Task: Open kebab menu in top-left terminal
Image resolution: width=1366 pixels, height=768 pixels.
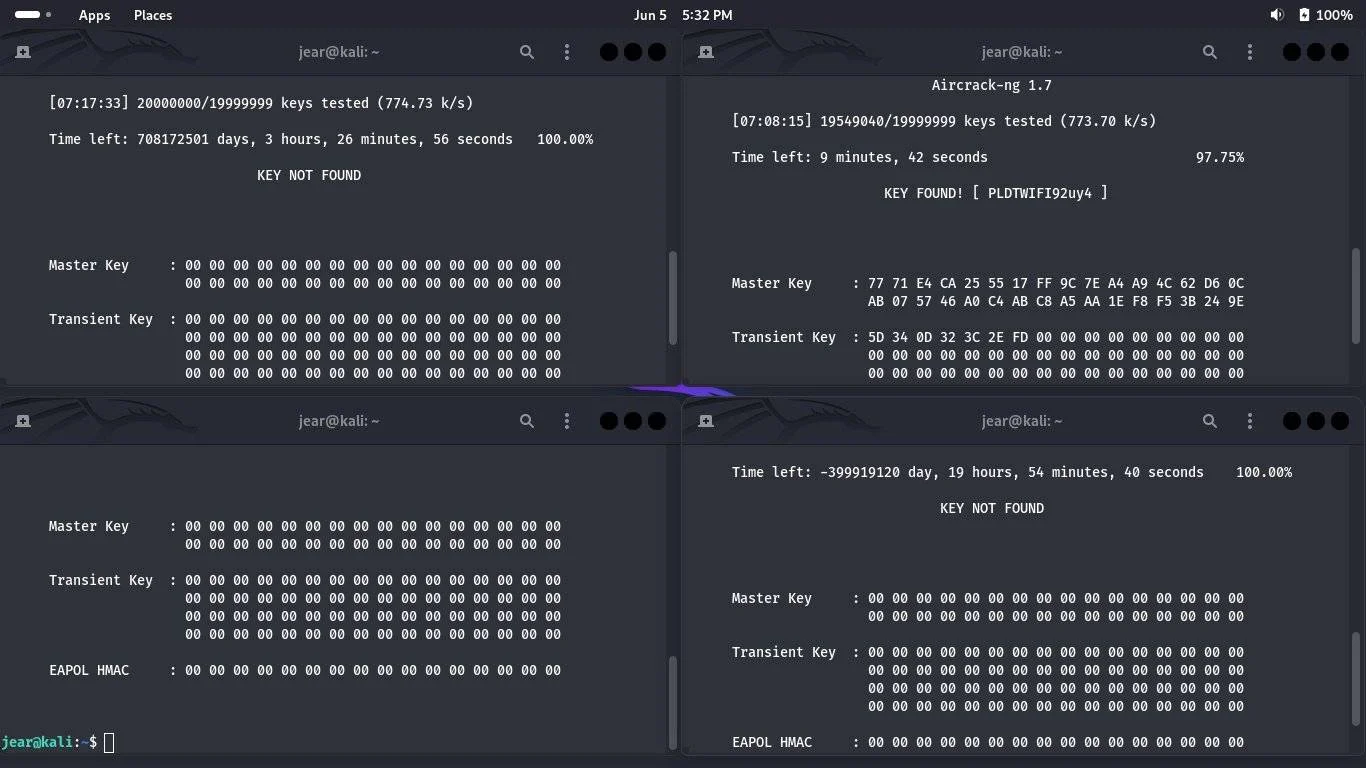Action: coord(567,52)
